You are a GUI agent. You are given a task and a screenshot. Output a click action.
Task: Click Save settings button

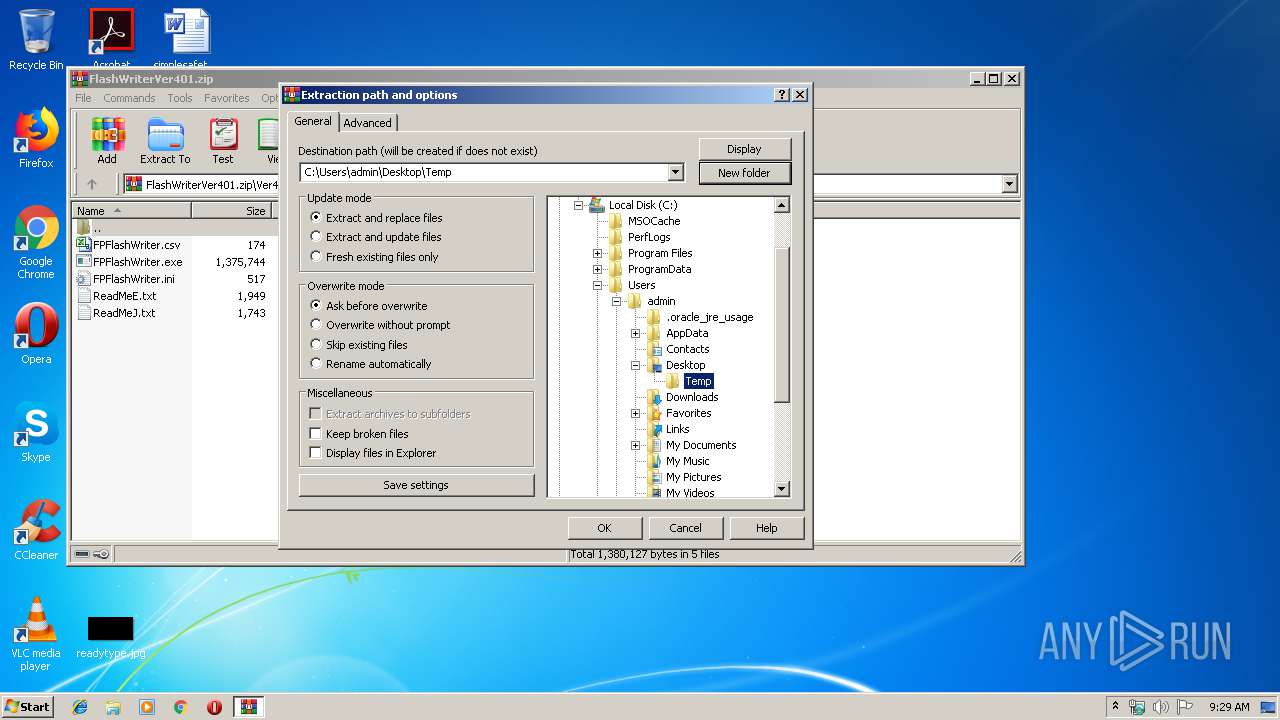[416, 485]
